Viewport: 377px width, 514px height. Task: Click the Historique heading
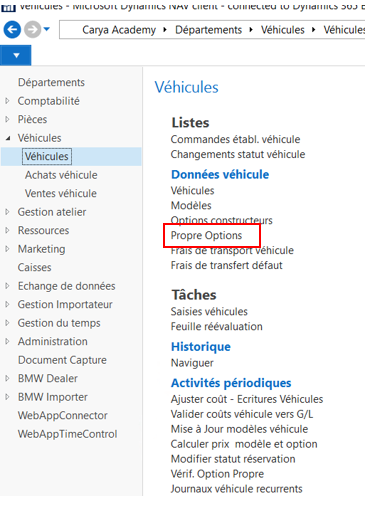point(201,347)
